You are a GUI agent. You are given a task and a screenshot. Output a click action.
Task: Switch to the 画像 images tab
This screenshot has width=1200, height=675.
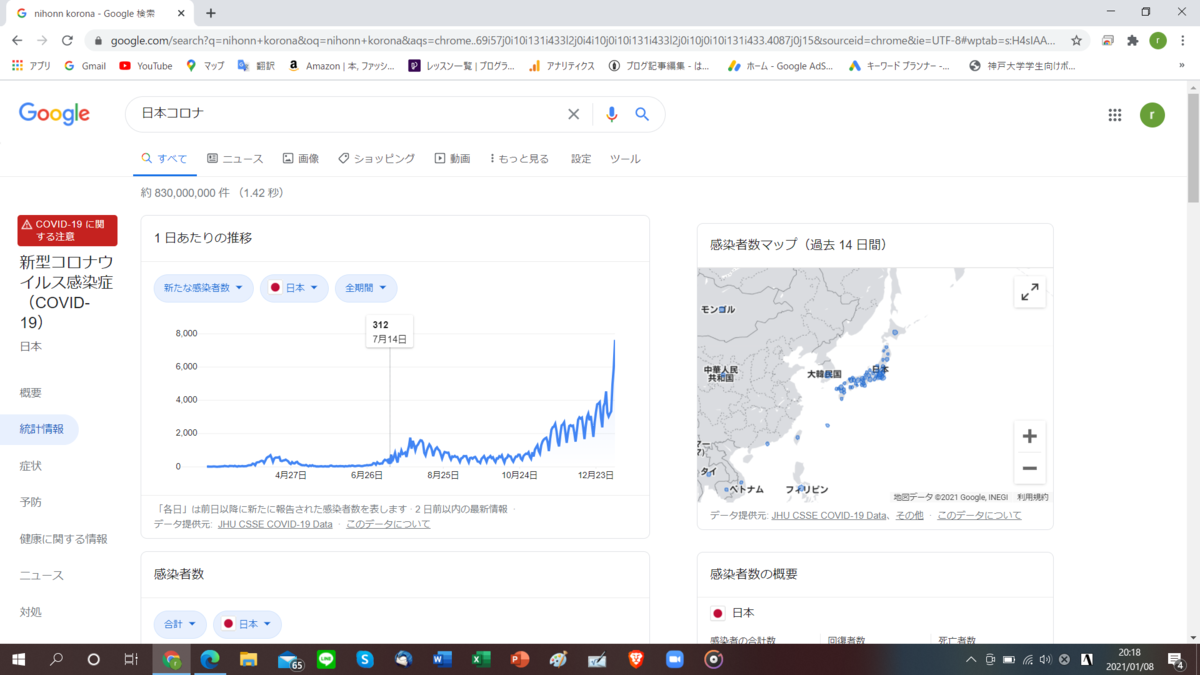pos(301,159)
